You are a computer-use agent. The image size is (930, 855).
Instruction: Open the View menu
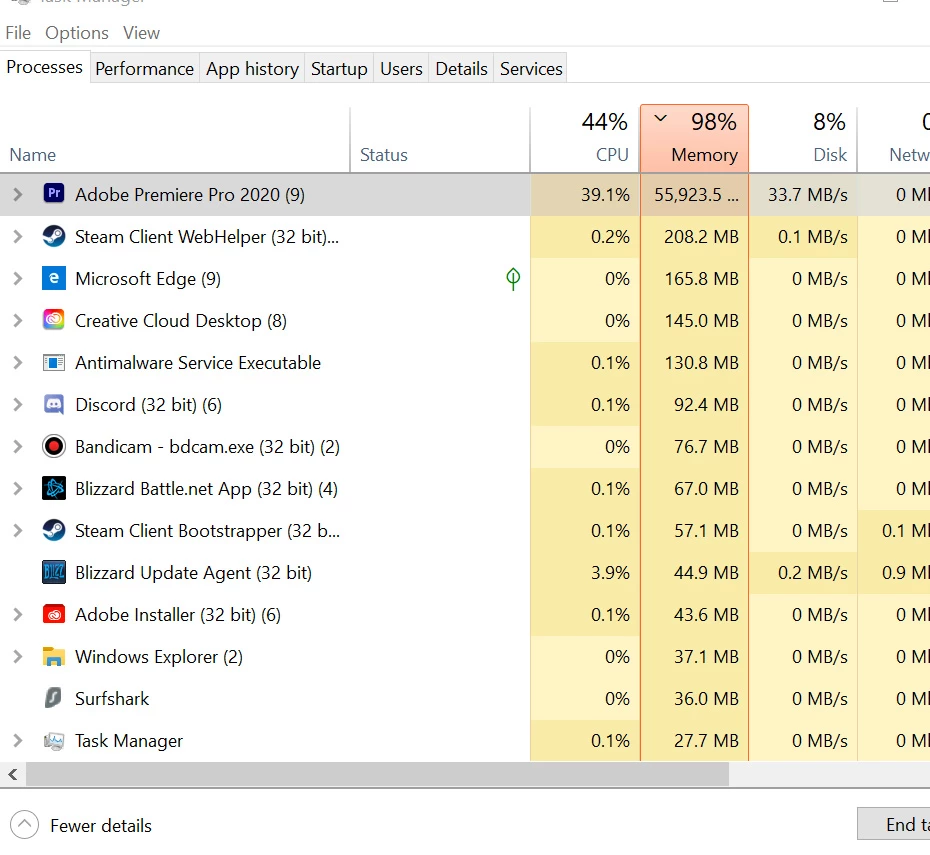141,33
